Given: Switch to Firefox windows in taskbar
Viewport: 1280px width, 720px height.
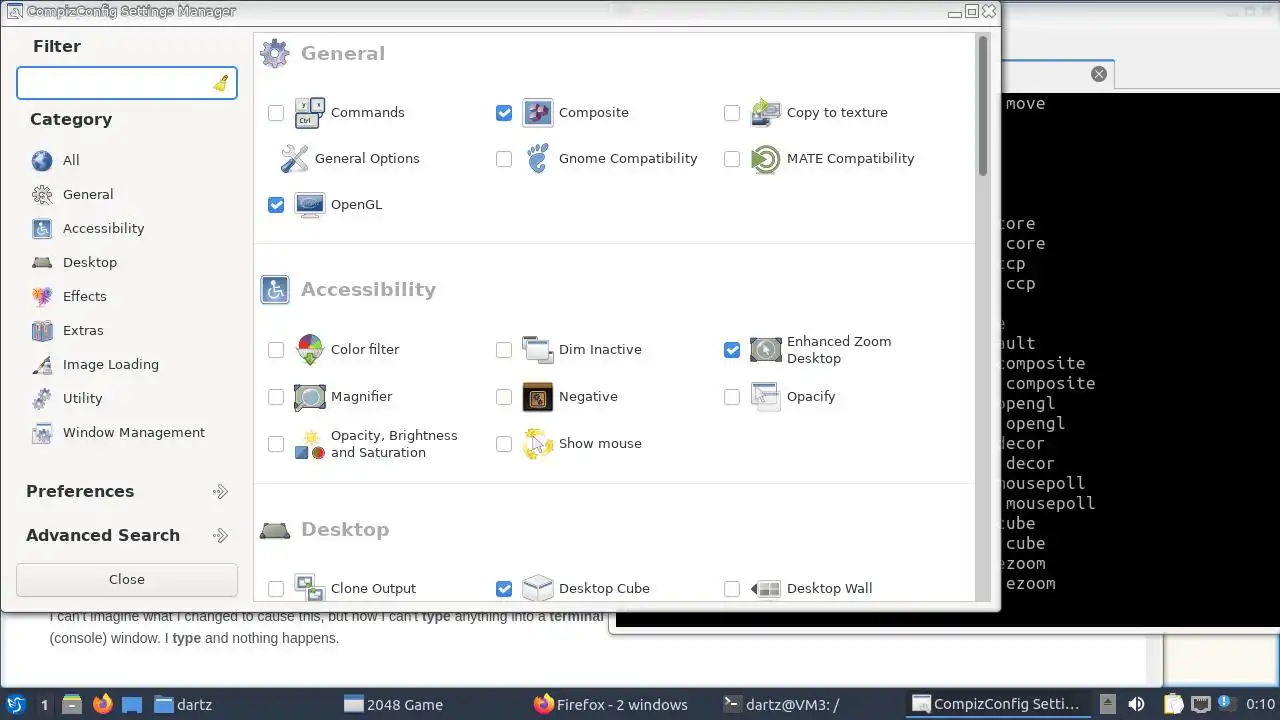Looking at the screenshot, I should click(x=611, y=704).
